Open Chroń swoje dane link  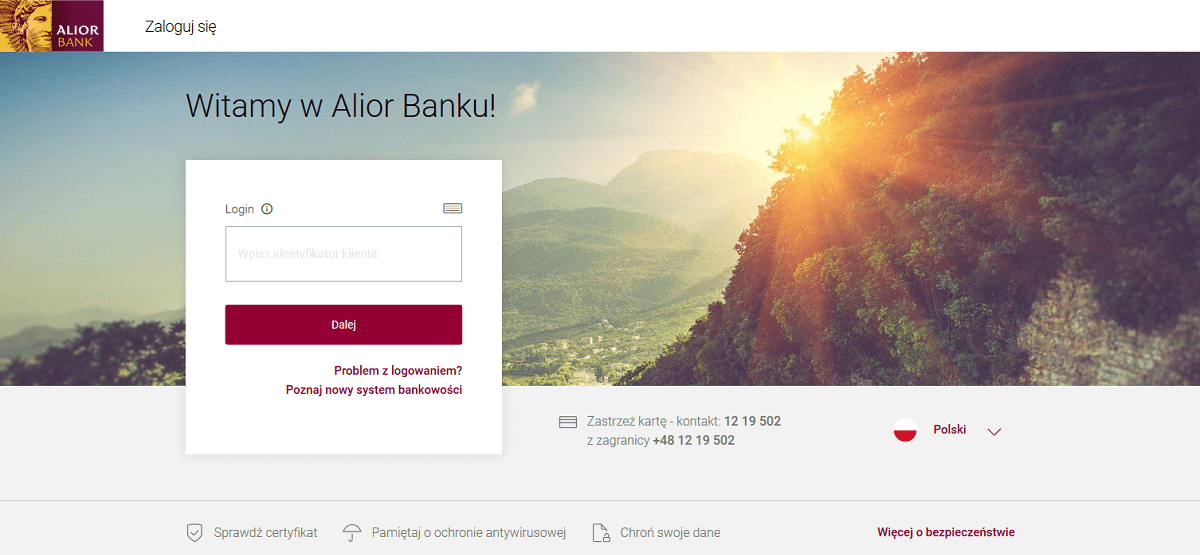tap(670, 533)
